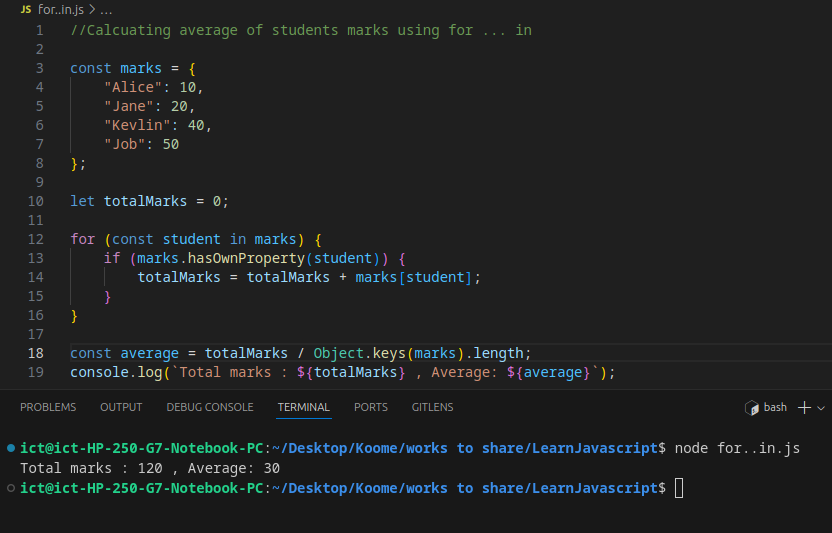Create a new terminal with plus icon
Screen dimensions: 832x533
(x=804, y=407)
